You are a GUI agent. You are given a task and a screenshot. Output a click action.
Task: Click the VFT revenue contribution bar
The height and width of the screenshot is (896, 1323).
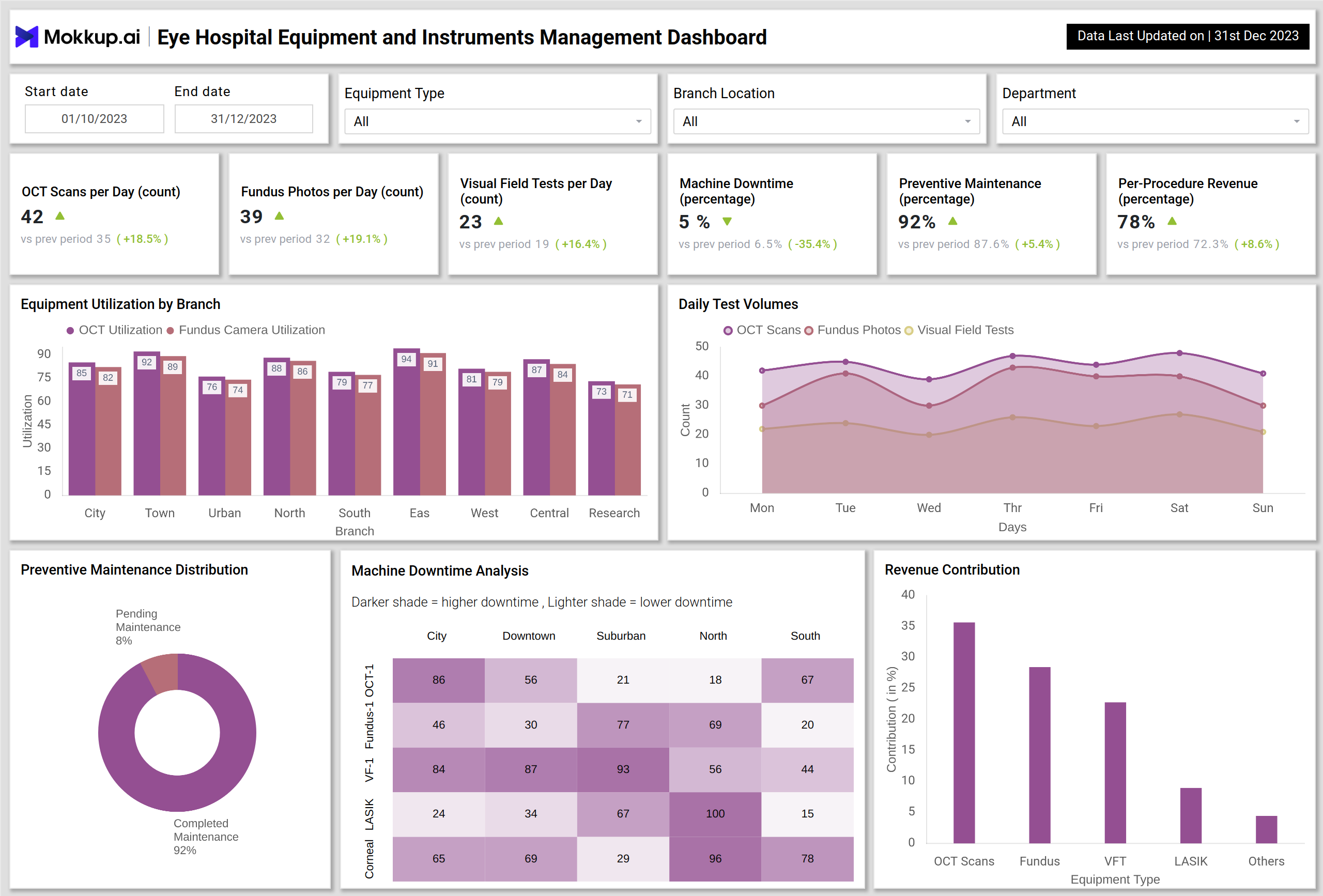(1115, 773)
